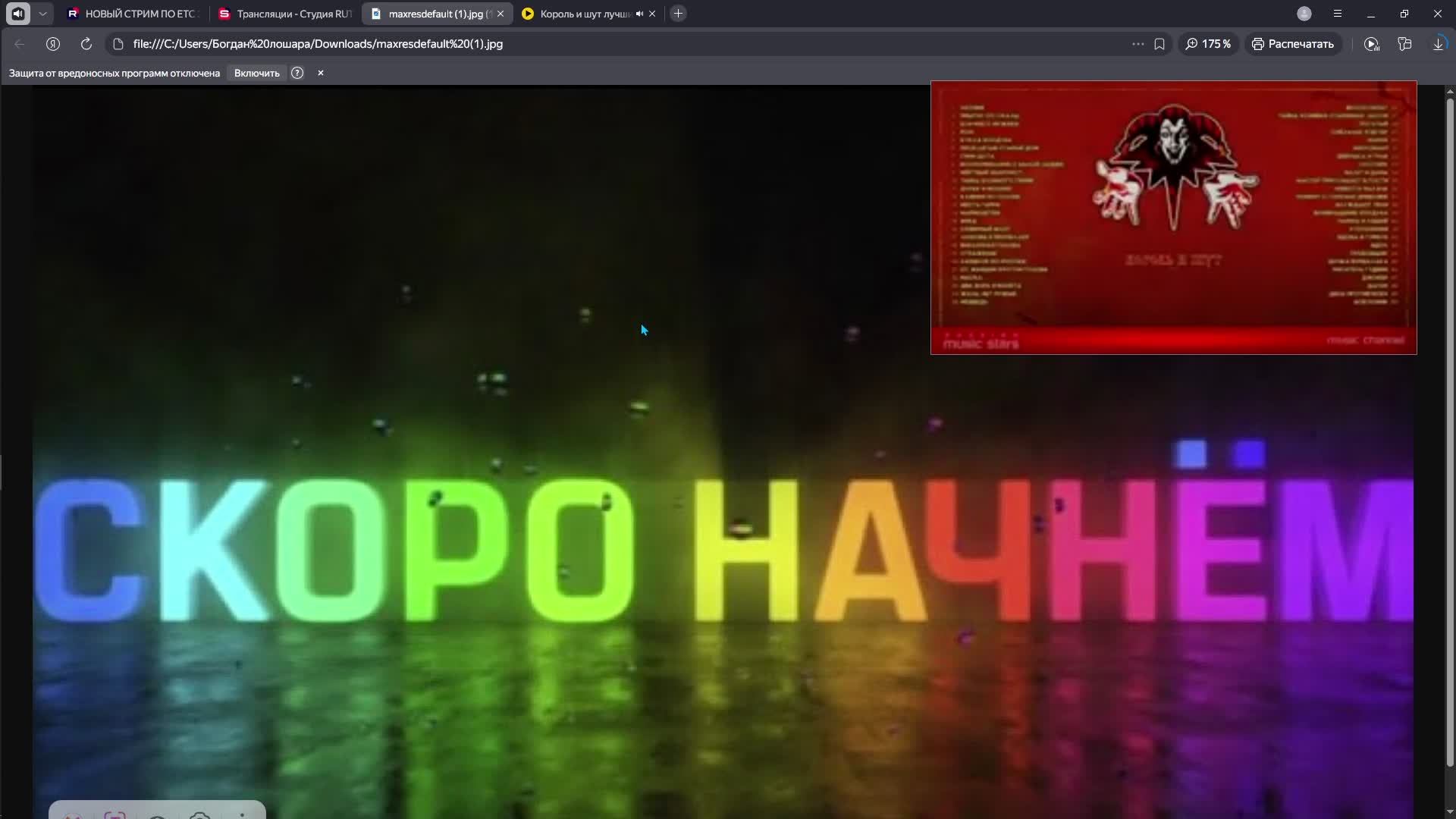Expand the tab list chevron
1456x819 pixels.
pyautogui.click(x=42, y=13)
